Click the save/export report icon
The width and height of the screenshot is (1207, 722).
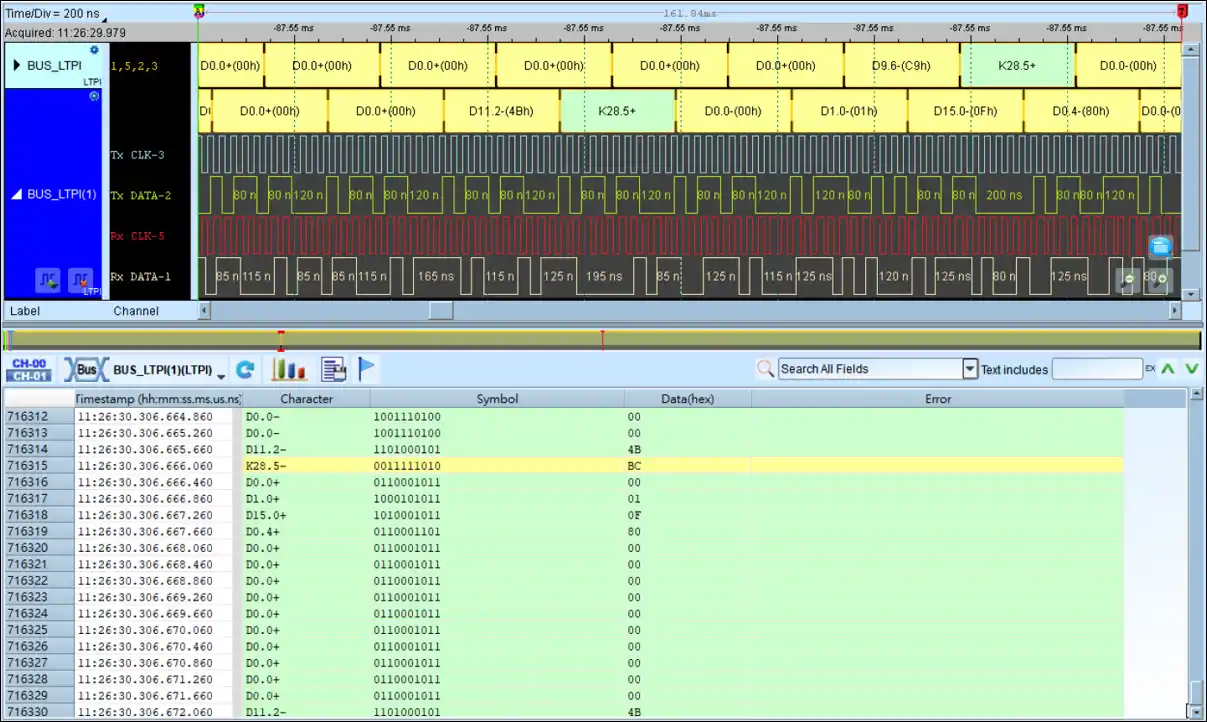[333, 370]
